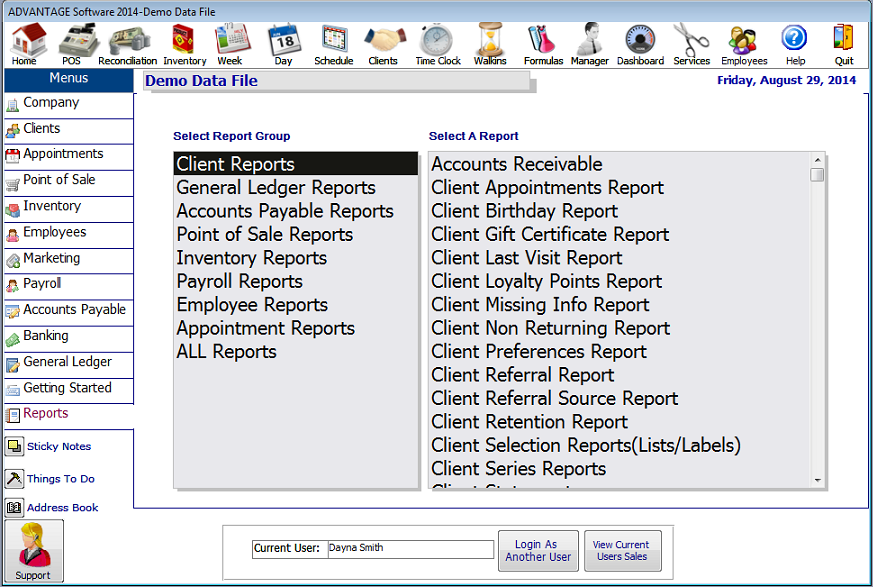Open the Services scissors icon
Viewport: 873px width, 587px height.
691,45
